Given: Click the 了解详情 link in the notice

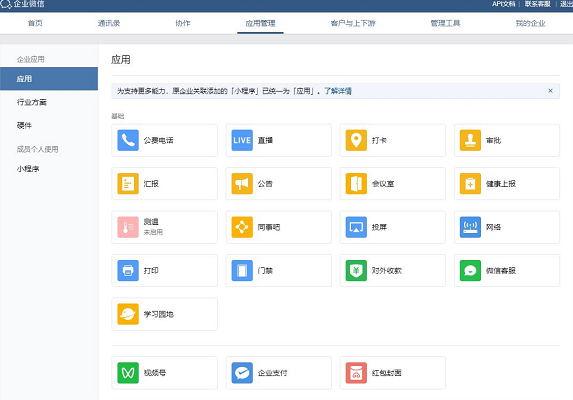Looking at the screenshot, I should (338, 91).
